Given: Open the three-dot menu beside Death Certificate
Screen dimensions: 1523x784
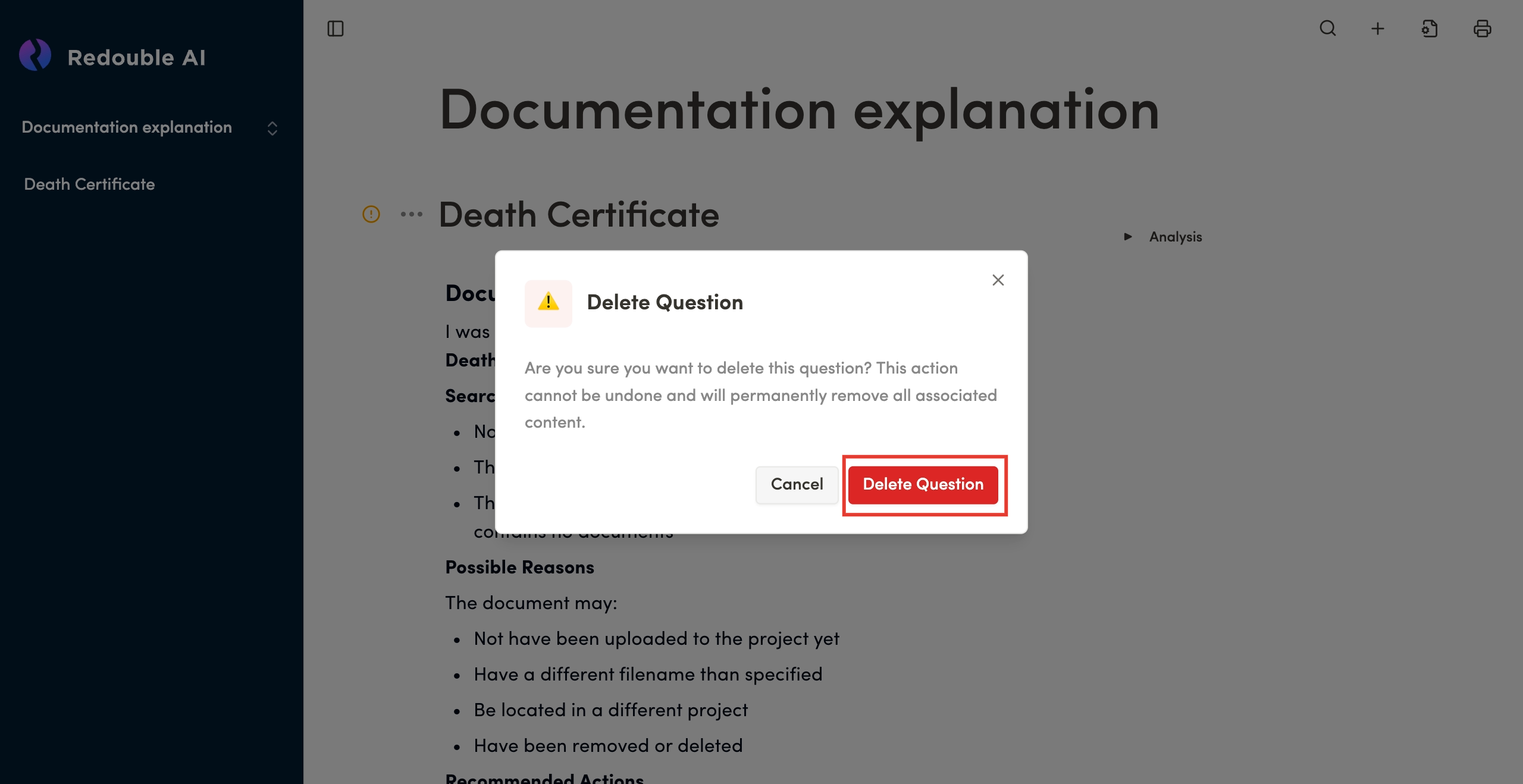Looking at the screenshot, I should (x=411, y=214).
